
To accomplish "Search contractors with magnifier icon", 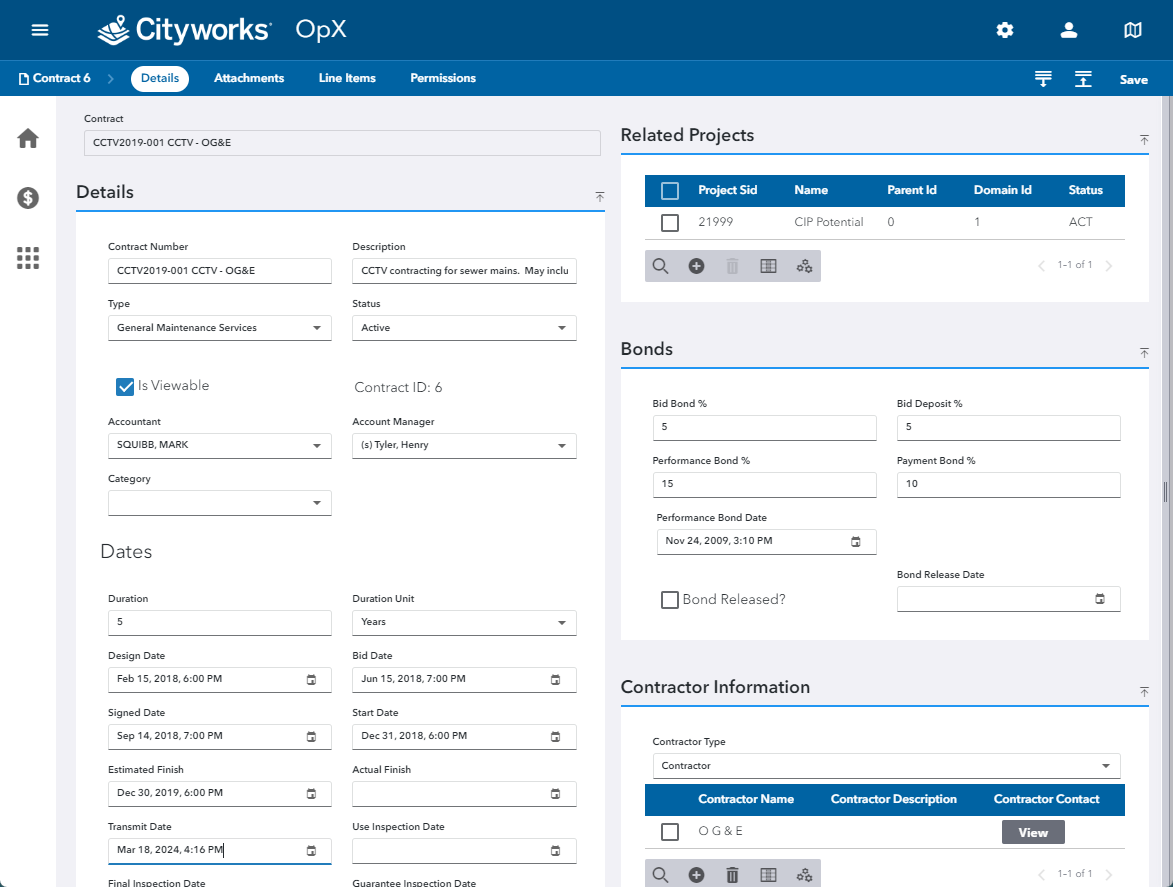I will coord(660,875).
